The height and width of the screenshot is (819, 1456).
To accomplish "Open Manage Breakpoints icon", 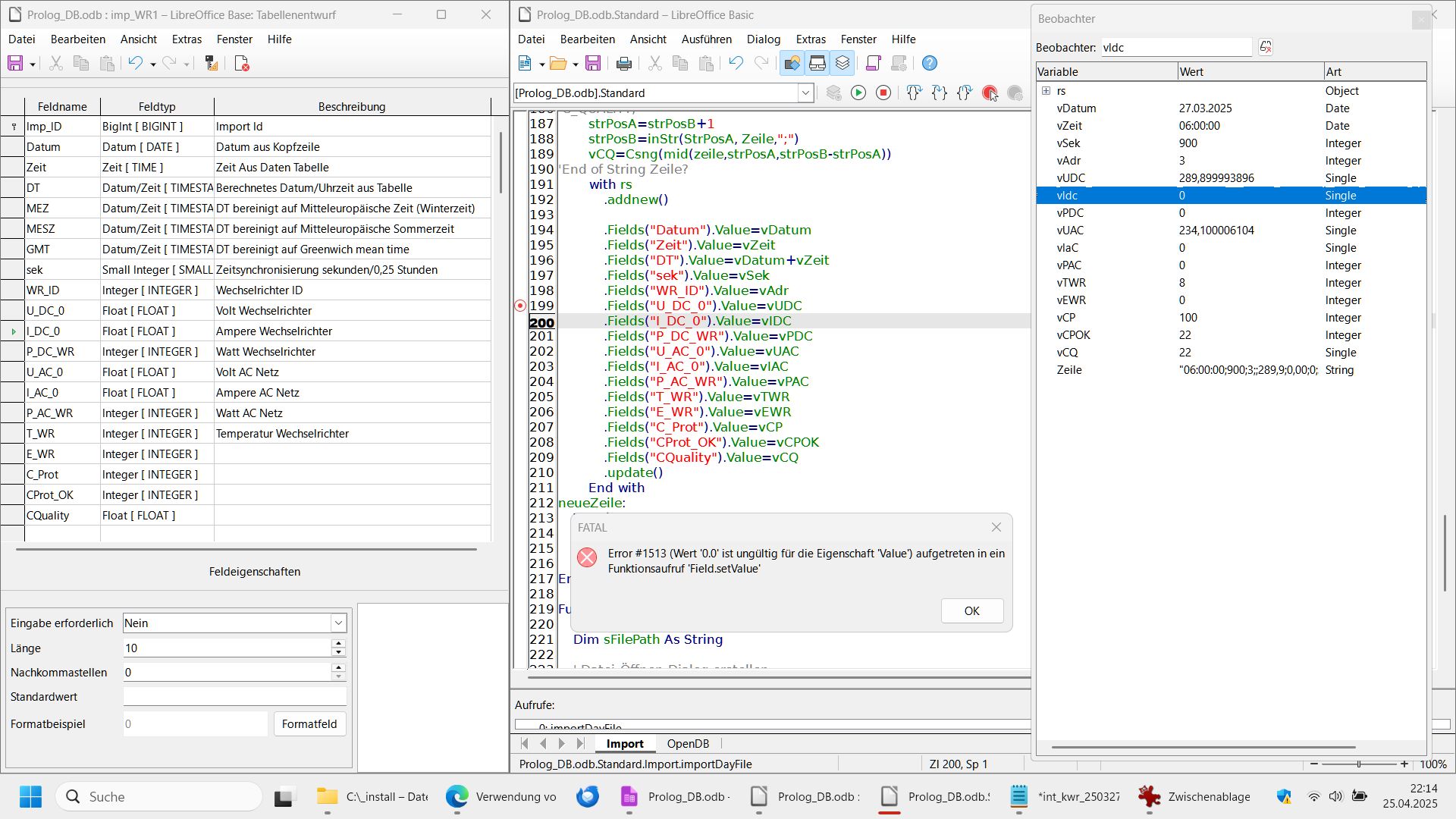I will tap(1015, 93).
